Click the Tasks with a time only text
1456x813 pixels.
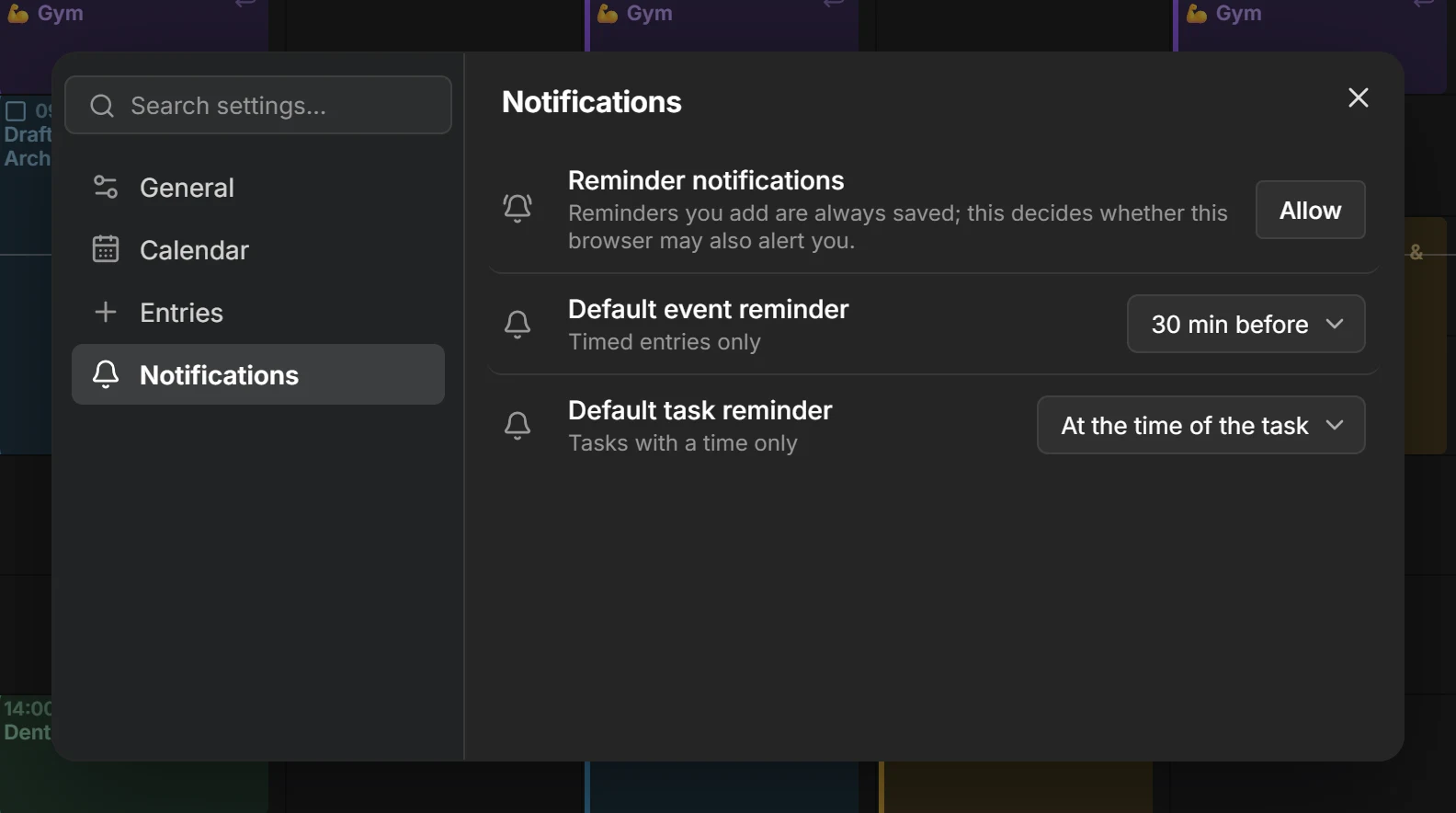[683, 443]
